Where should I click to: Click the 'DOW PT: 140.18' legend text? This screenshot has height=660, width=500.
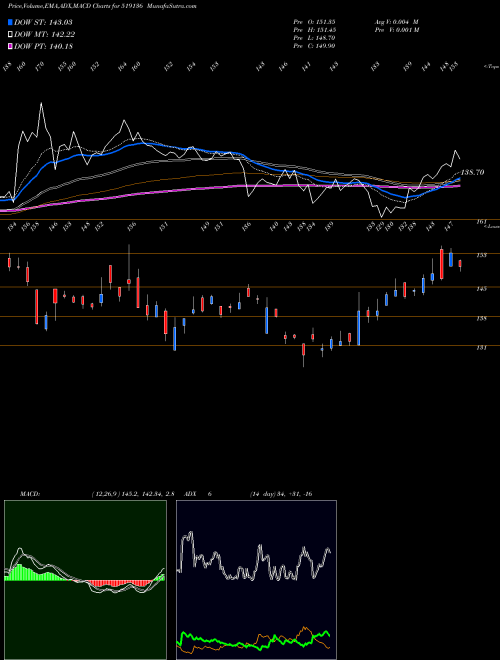(x=43, y=47)
